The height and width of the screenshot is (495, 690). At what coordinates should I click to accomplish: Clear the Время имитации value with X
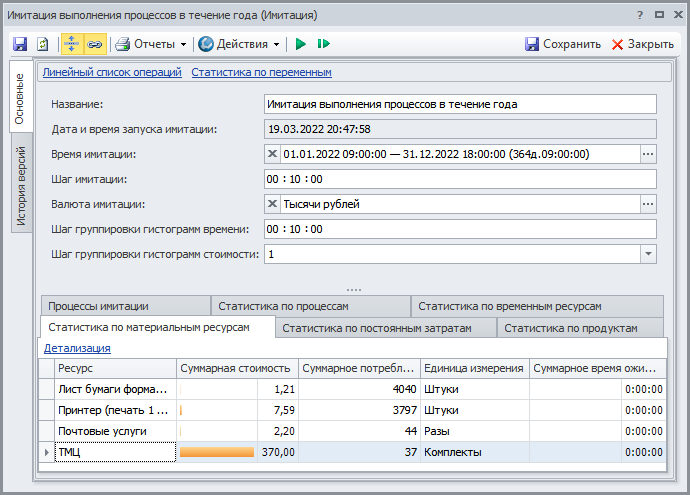pos(273,154)
